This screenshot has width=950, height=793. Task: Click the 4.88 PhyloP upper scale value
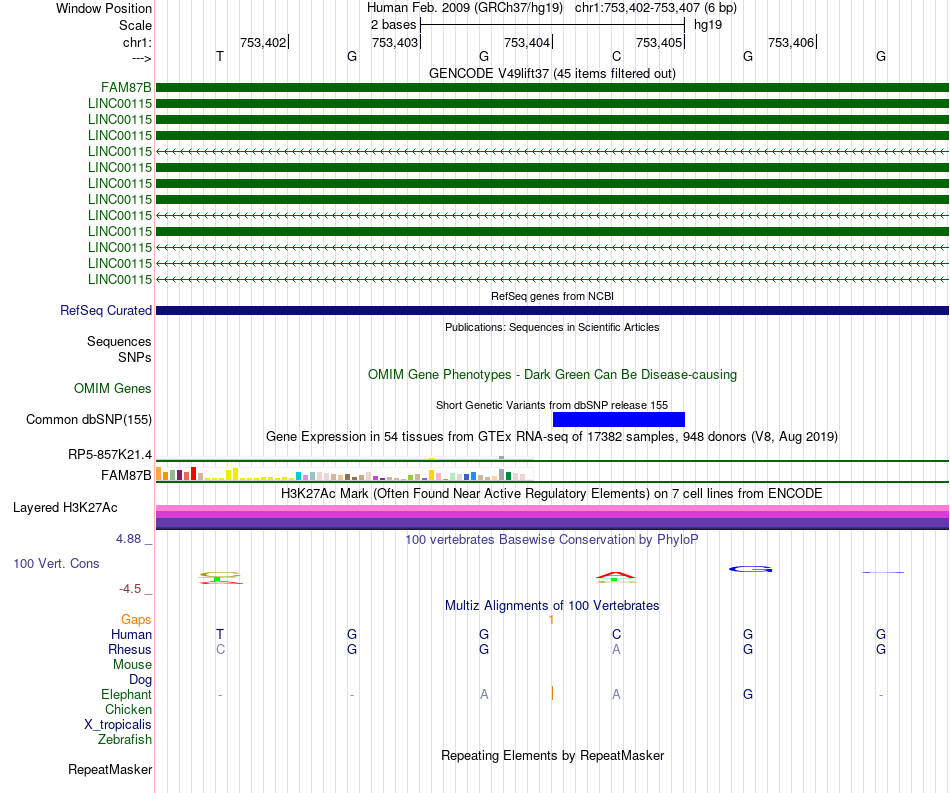(128, 539)
